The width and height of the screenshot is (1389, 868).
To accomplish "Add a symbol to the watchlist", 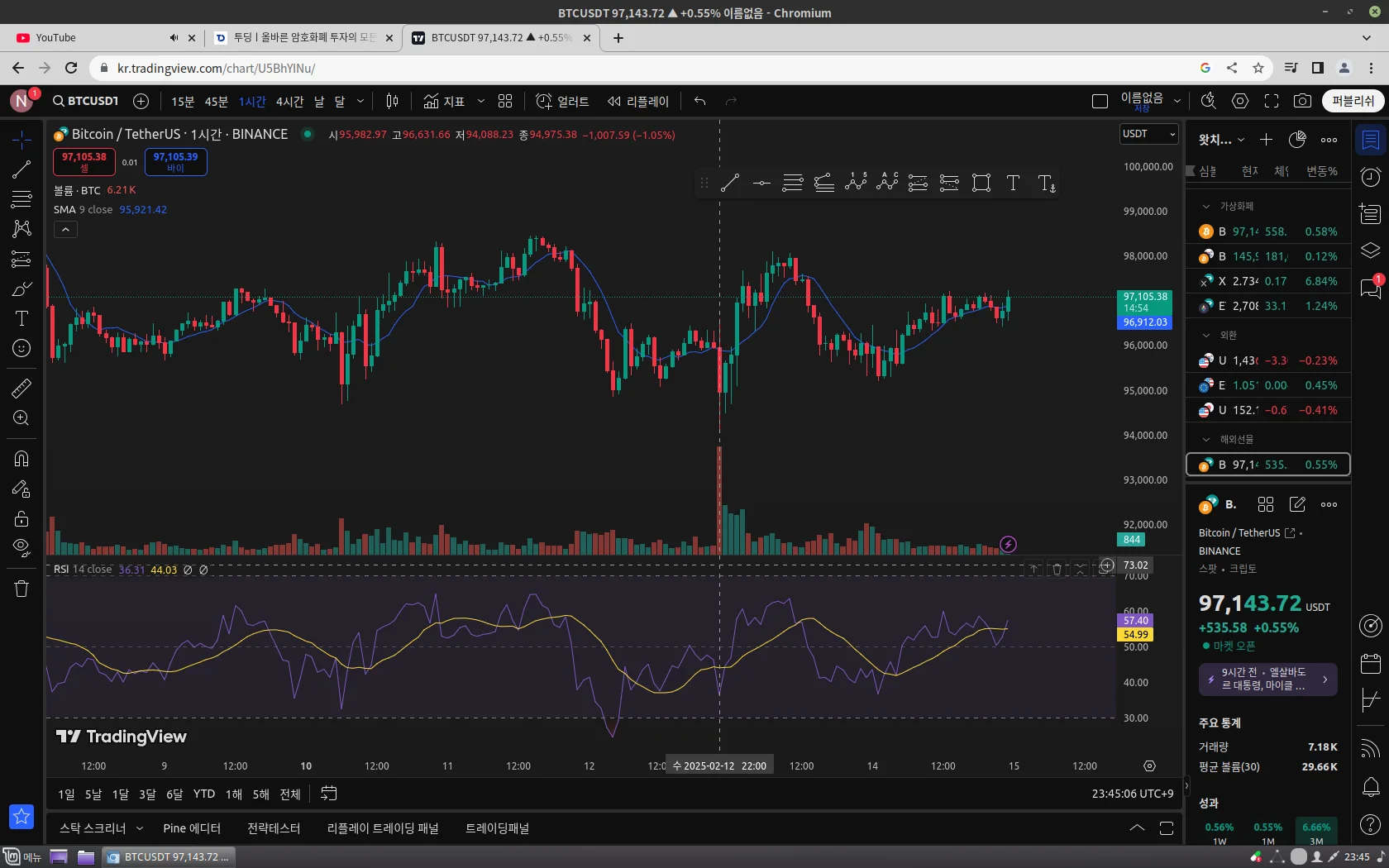I will coord(1266,140).
